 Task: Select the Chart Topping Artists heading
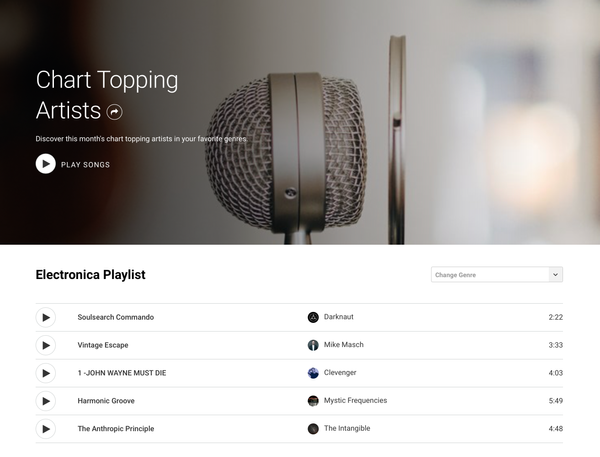pyautogui.click(x=107, y=95)
